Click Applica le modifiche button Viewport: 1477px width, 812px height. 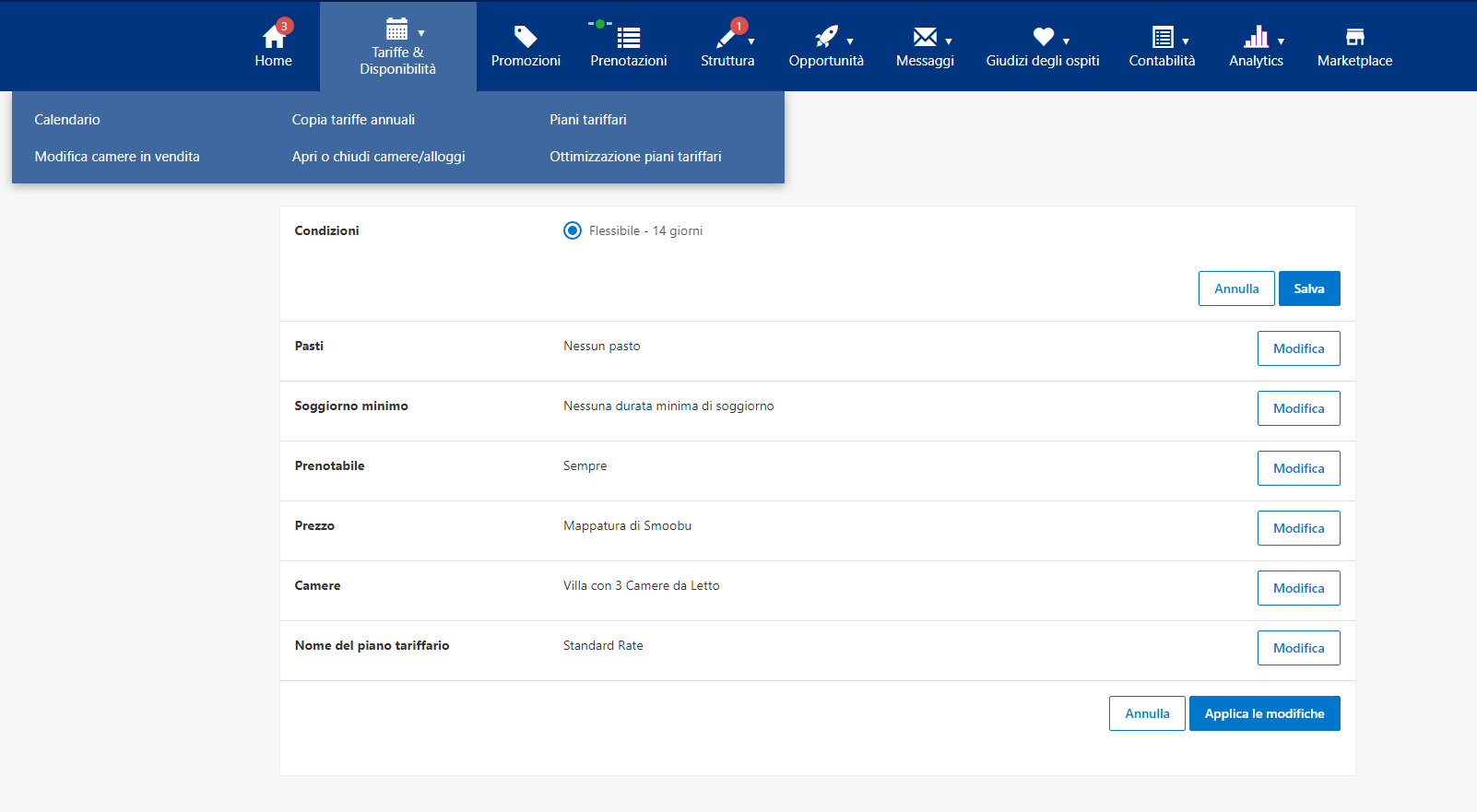tap(1265, 713)
